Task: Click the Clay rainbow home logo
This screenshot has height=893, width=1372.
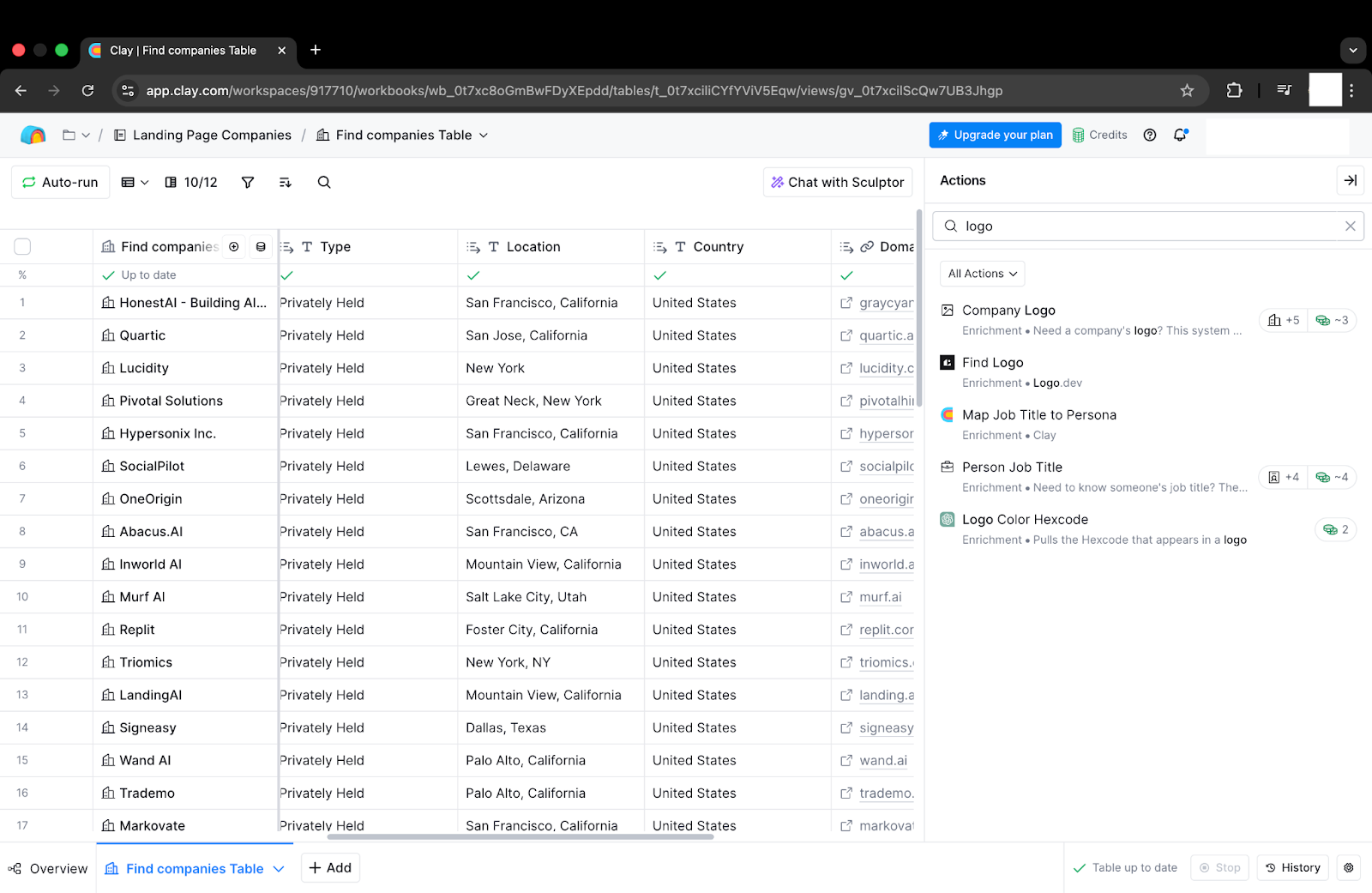Action: click(33, 135)
